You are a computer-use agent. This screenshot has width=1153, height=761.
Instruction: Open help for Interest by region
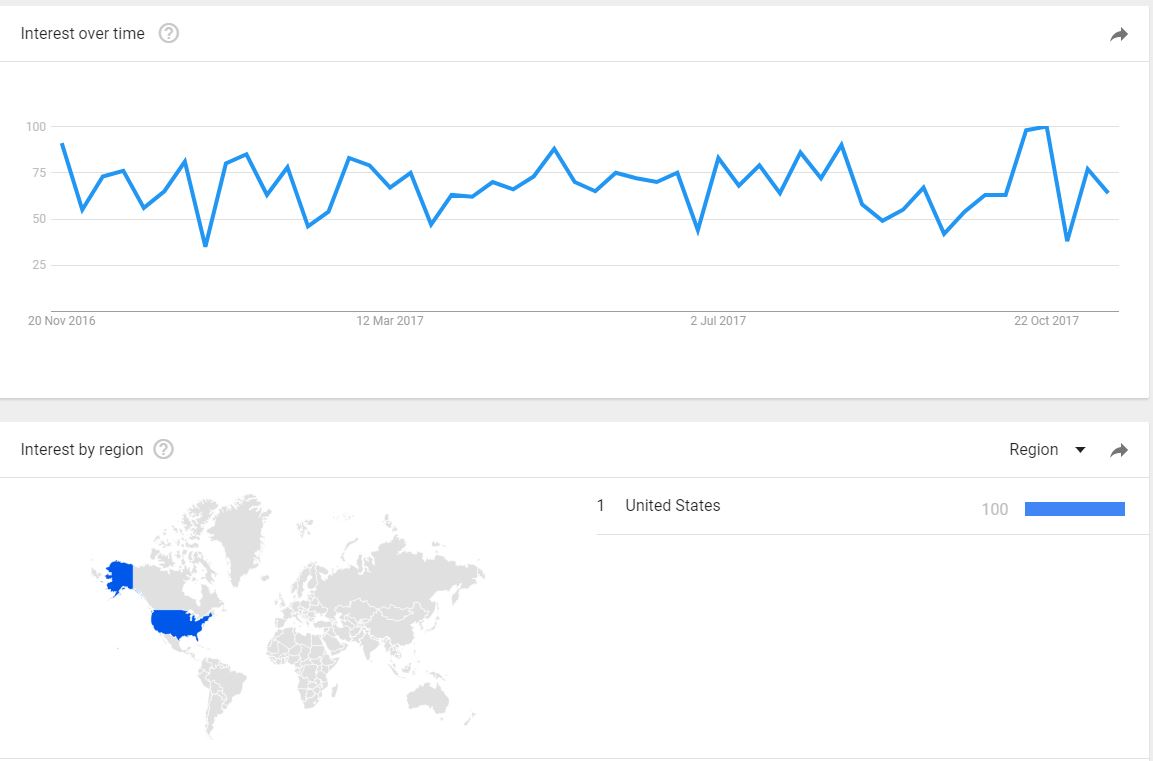163,449
